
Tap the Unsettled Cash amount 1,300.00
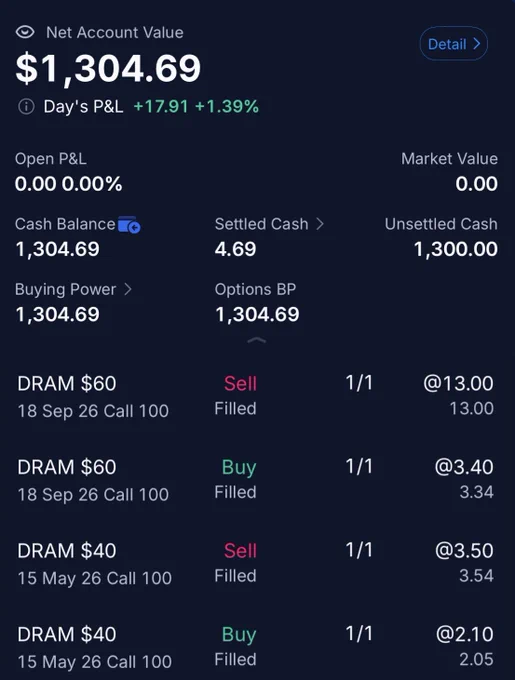pos(456,249)
